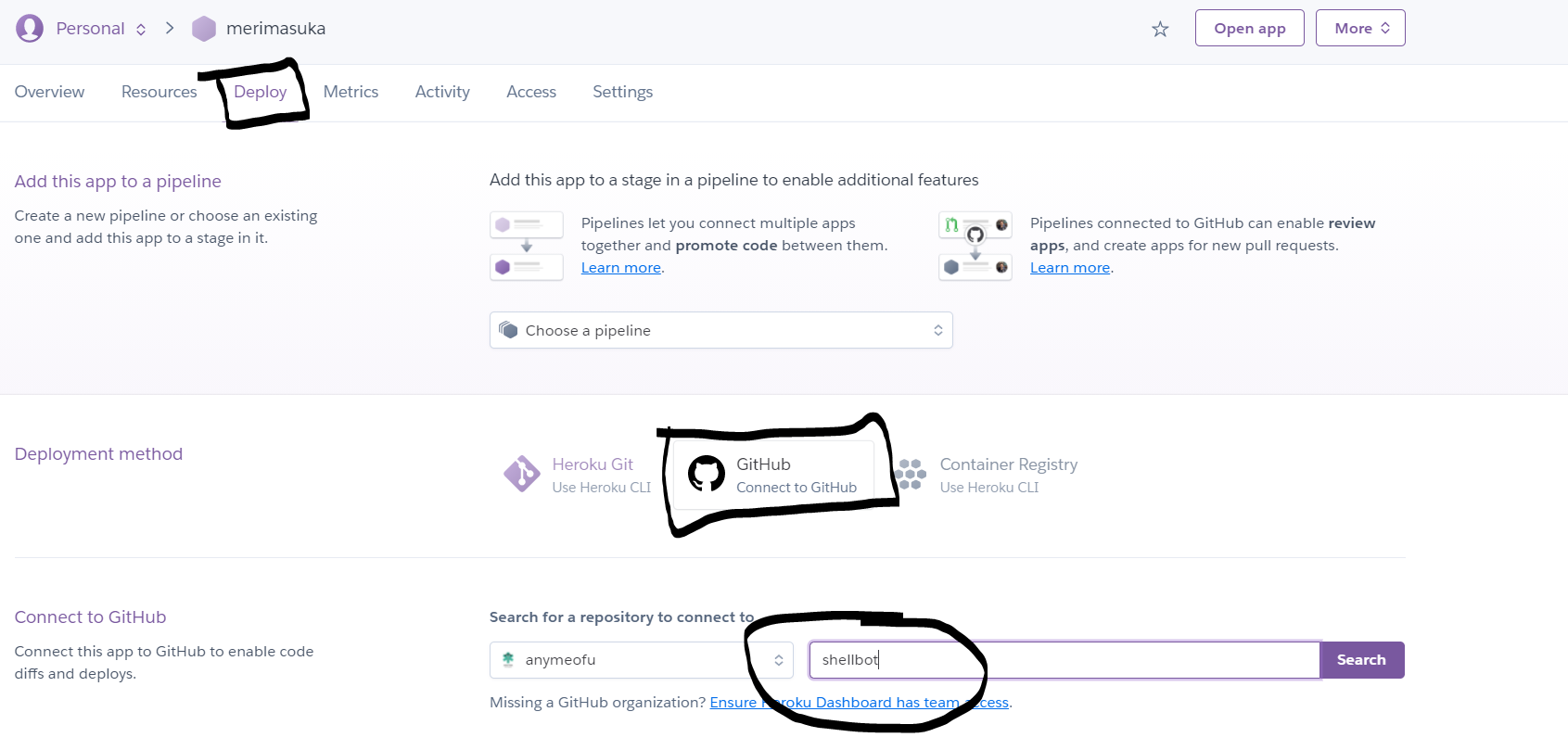Click the GitHub review apps diagram thumbnail
The width and height of the screenshot is (1568, 750).
975,246
